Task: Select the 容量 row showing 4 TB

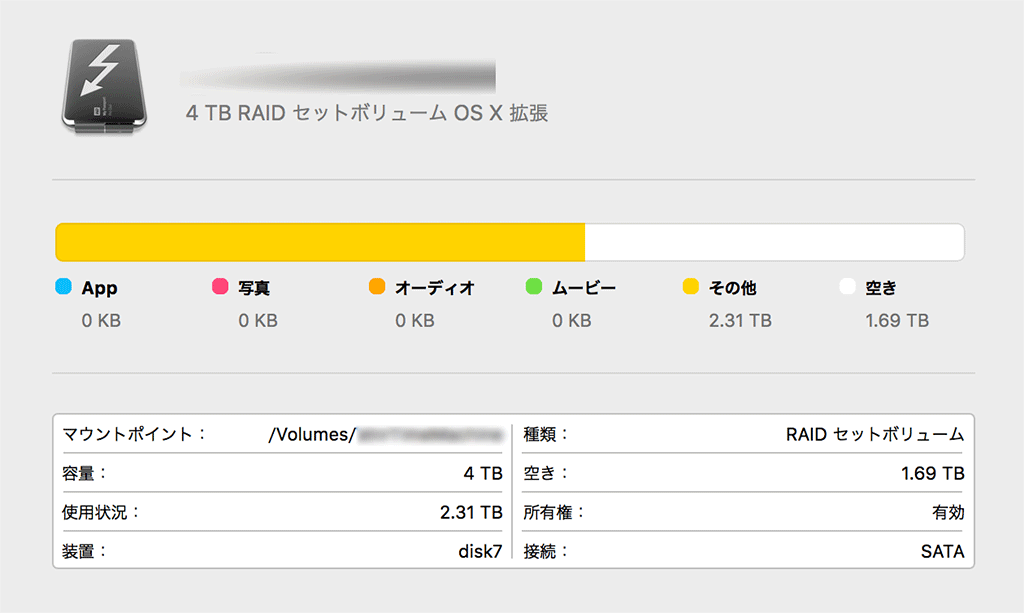Action: tap(282, 473)
